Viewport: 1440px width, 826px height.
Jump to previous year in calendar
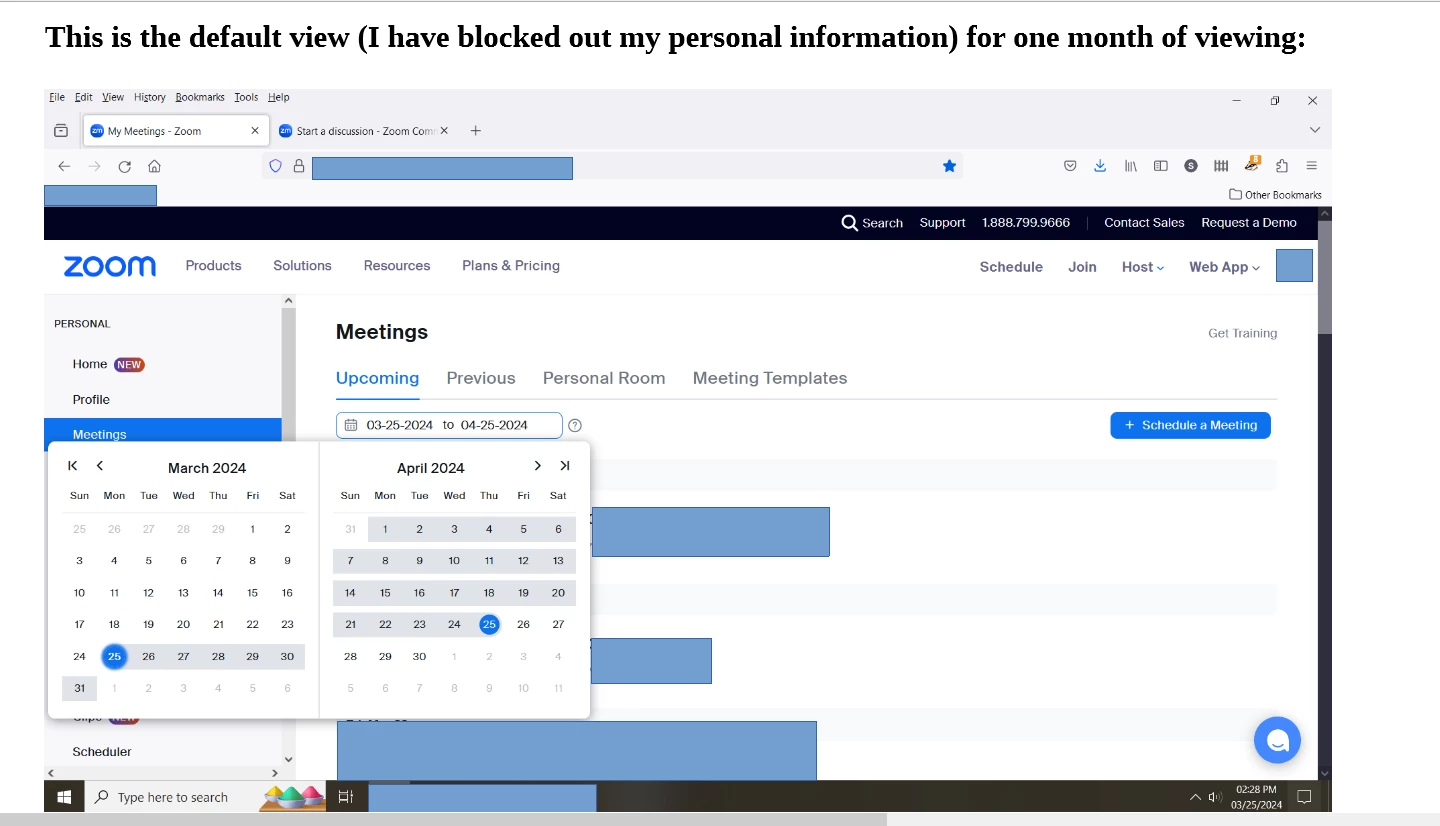coord(73,466)
